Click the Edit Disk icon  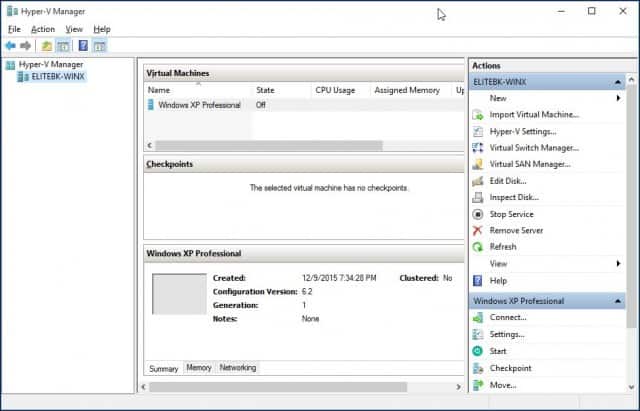click(x=478, y=181)
